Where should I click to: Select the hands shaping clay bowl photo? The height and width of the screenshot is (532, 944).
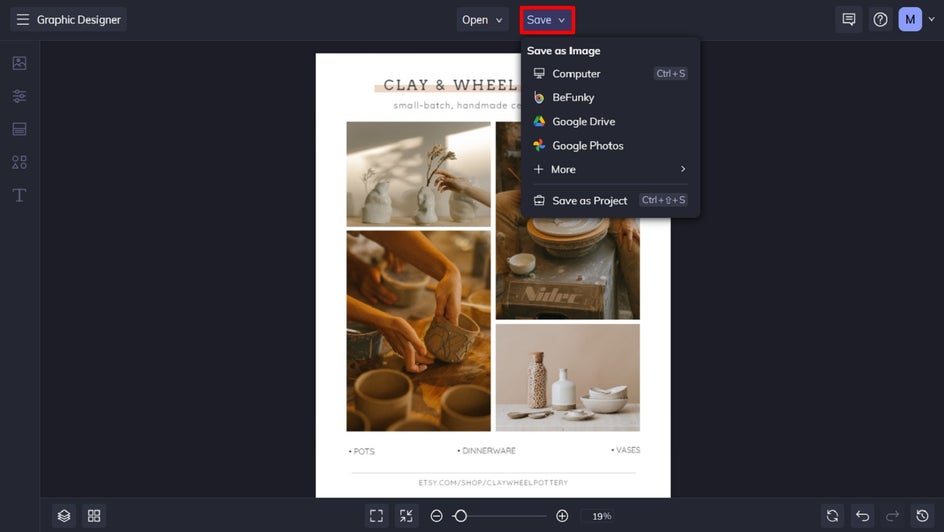coord(418,331)
